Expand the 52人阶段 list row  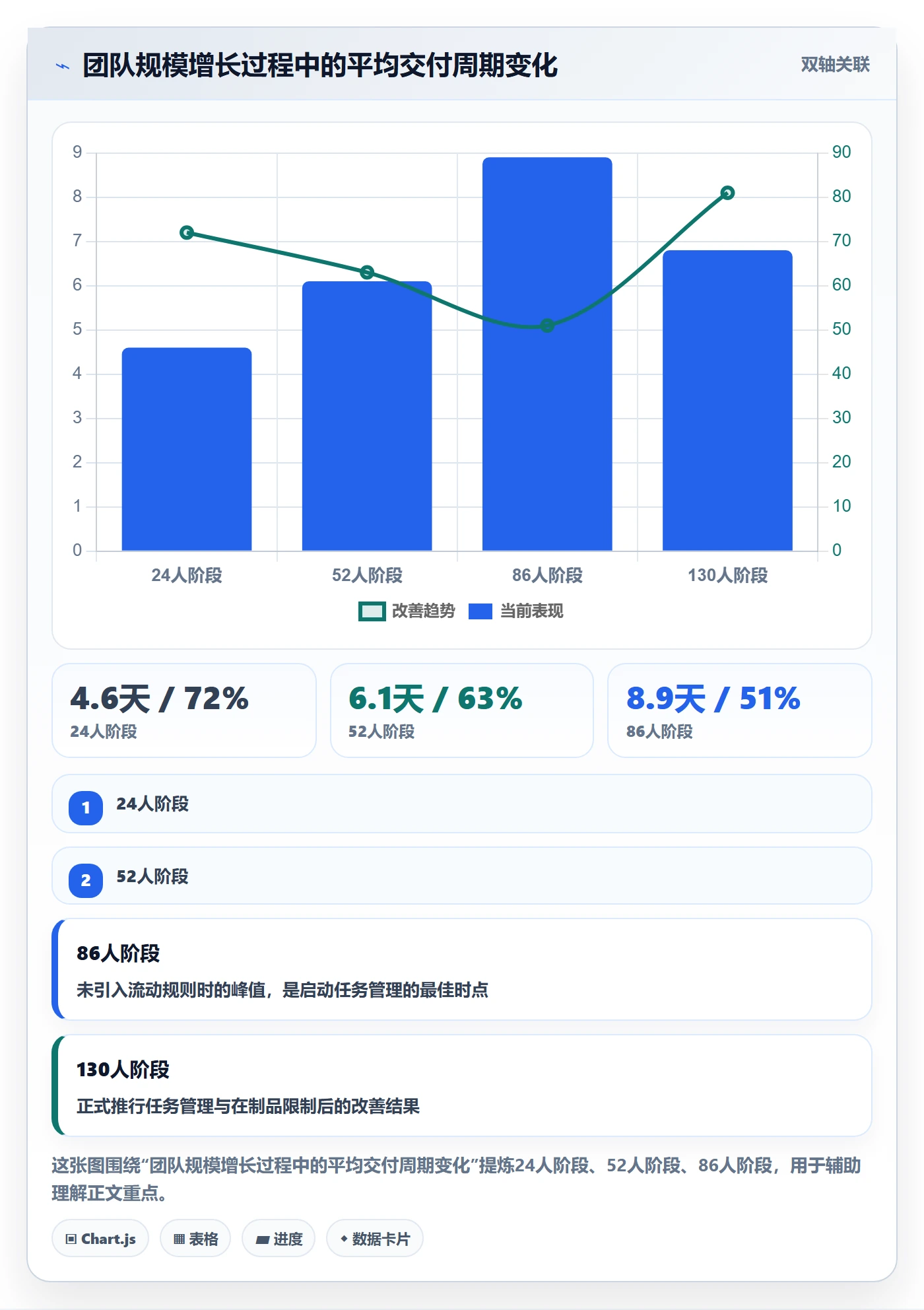pos(462,876)
